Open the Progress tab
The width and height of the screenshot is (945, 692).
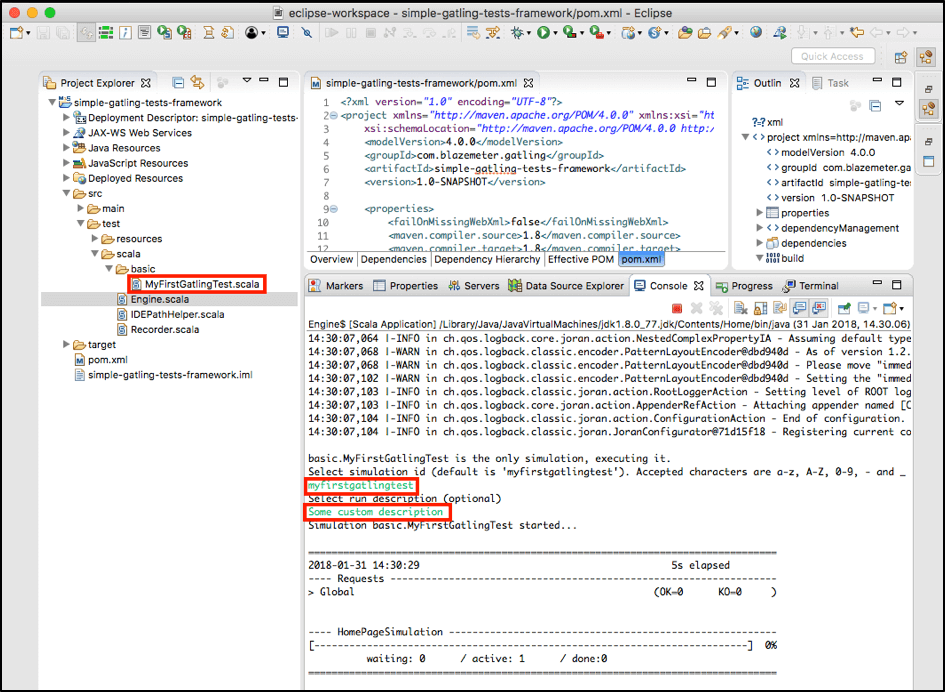click(744, 286)
